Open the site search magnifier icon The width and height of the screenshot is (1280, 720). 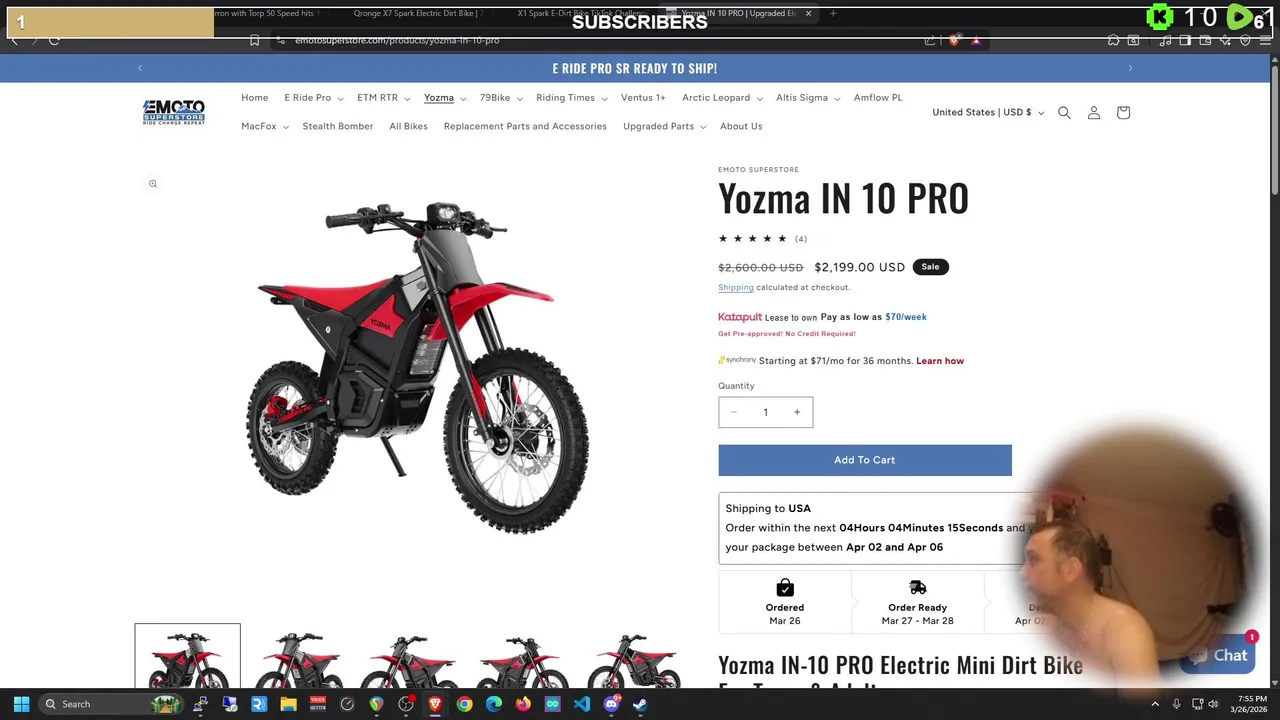1064,113
